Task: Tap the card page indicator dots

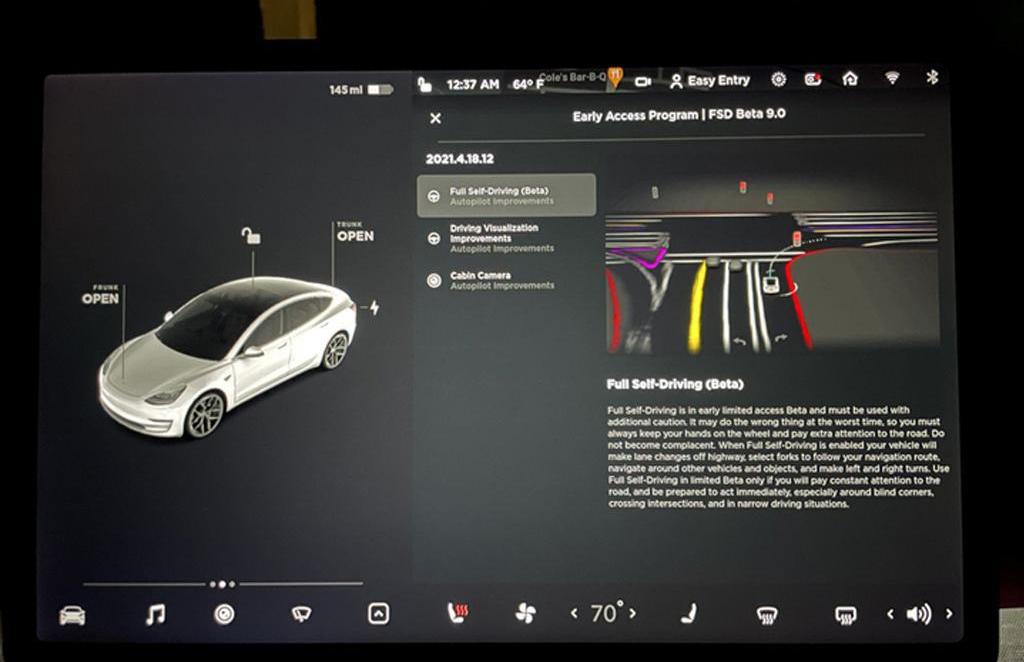Action: click(x=222, y=584)
